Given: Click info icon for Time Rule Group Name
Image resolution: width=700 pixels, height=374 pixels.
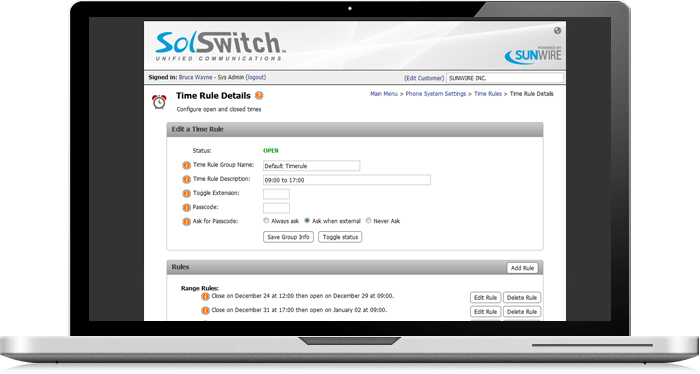Looking at the screenshot, I should click(187, 166).
